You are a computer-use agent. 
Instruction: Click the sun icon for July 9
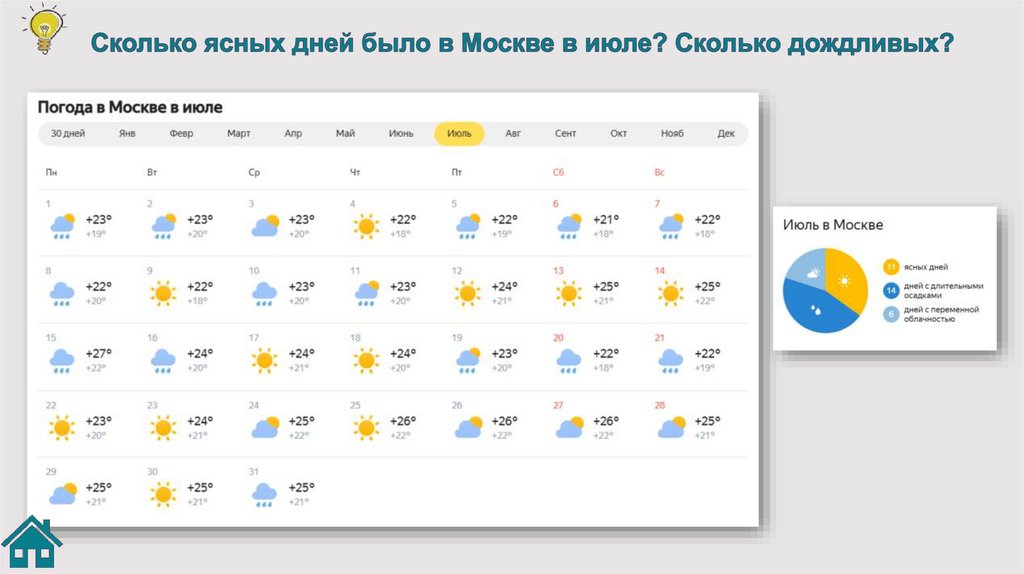click(163, 294)
